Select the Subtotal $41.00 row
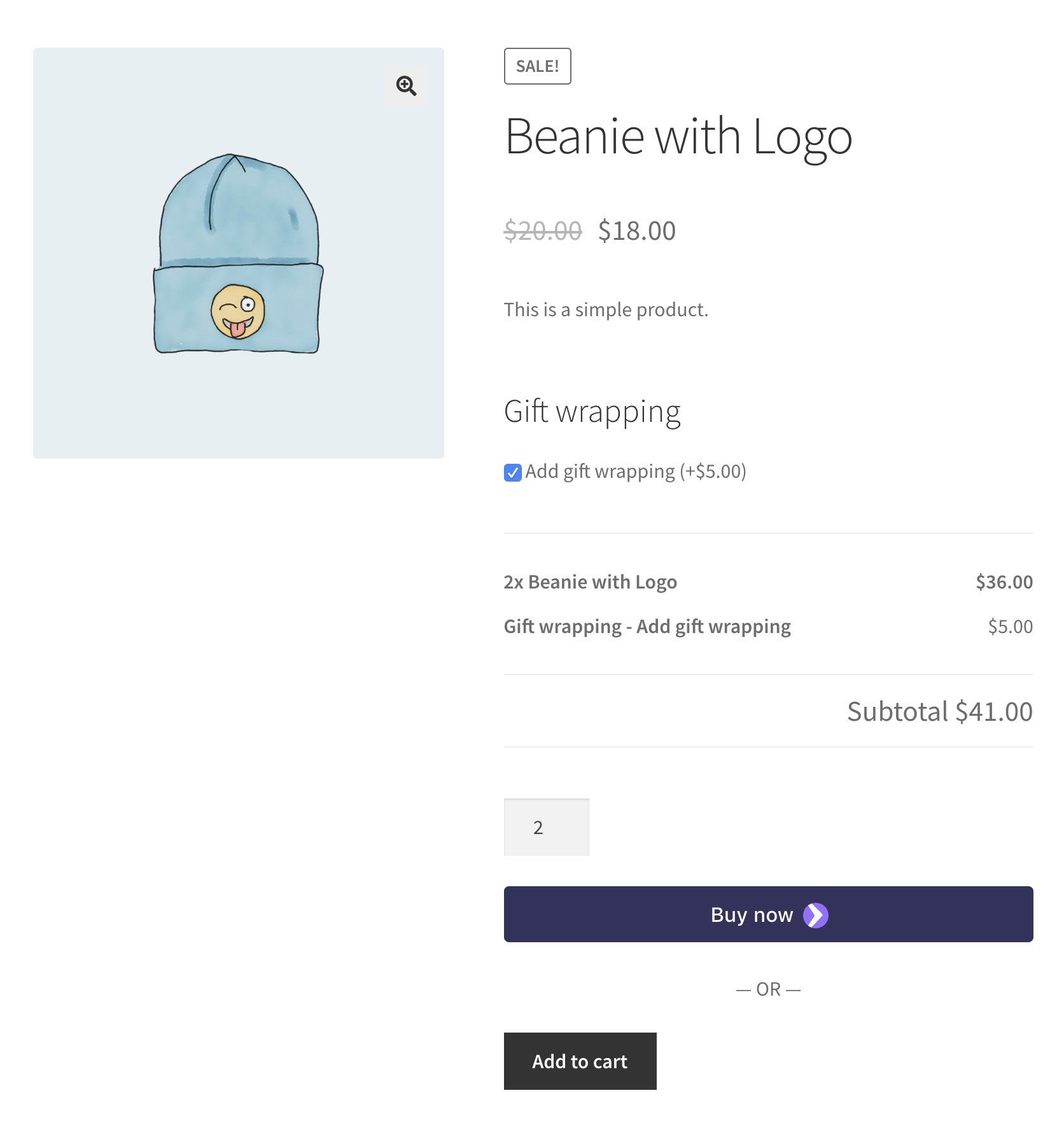Image resolution: width=1064 pixels, height=1121 pixels. (x=939, y=712)
